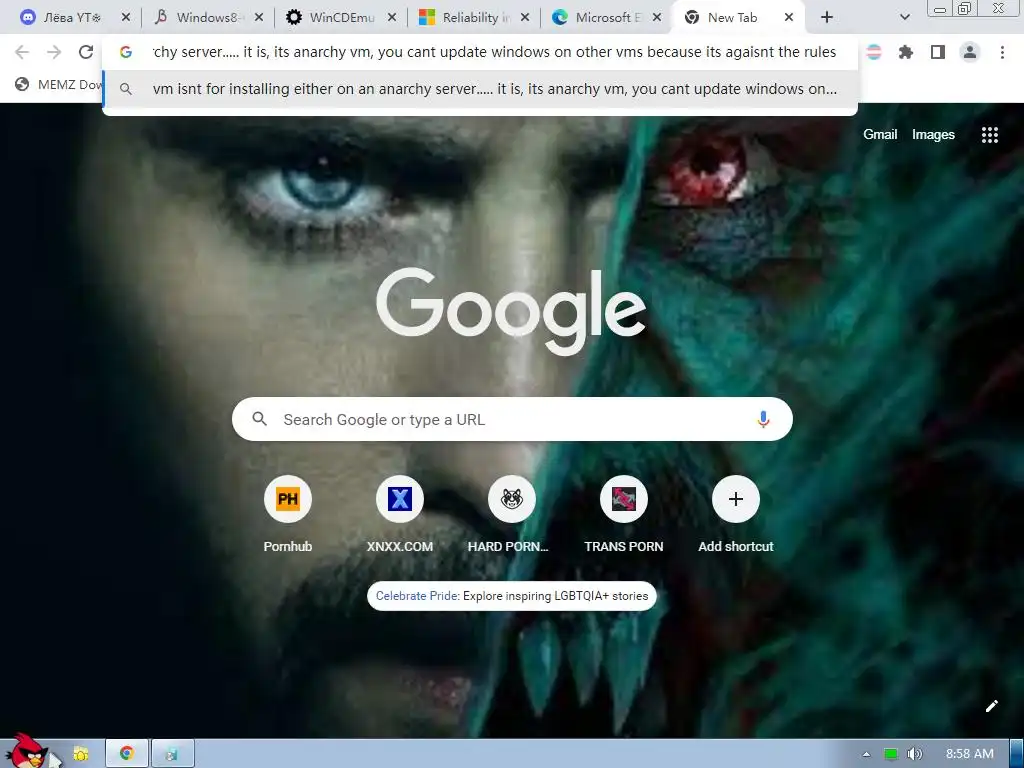This screenshot has width=1024, height=768.
Task: Switch to the Reliability tab
Action: click(473, 18)
